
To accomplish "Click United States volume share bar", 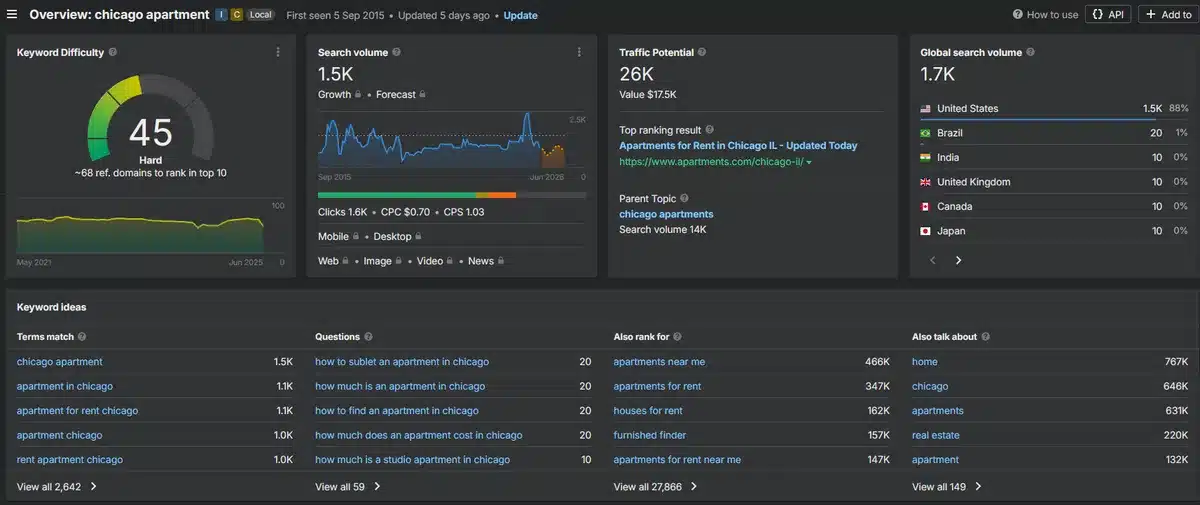I will 1053,120.
